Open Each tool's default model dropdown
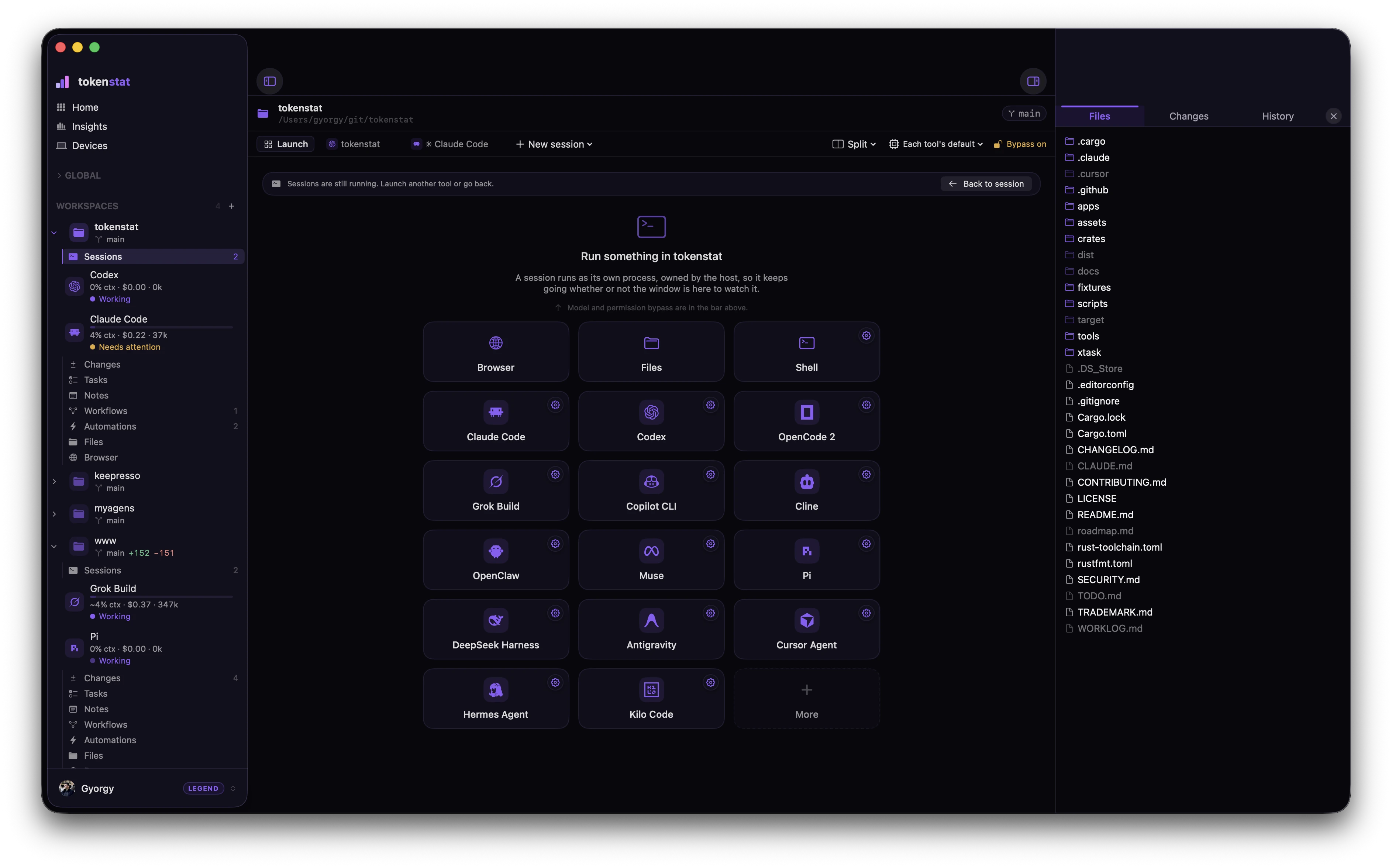The width and height of the screenshot is (1392, 868). coord(936,144)
